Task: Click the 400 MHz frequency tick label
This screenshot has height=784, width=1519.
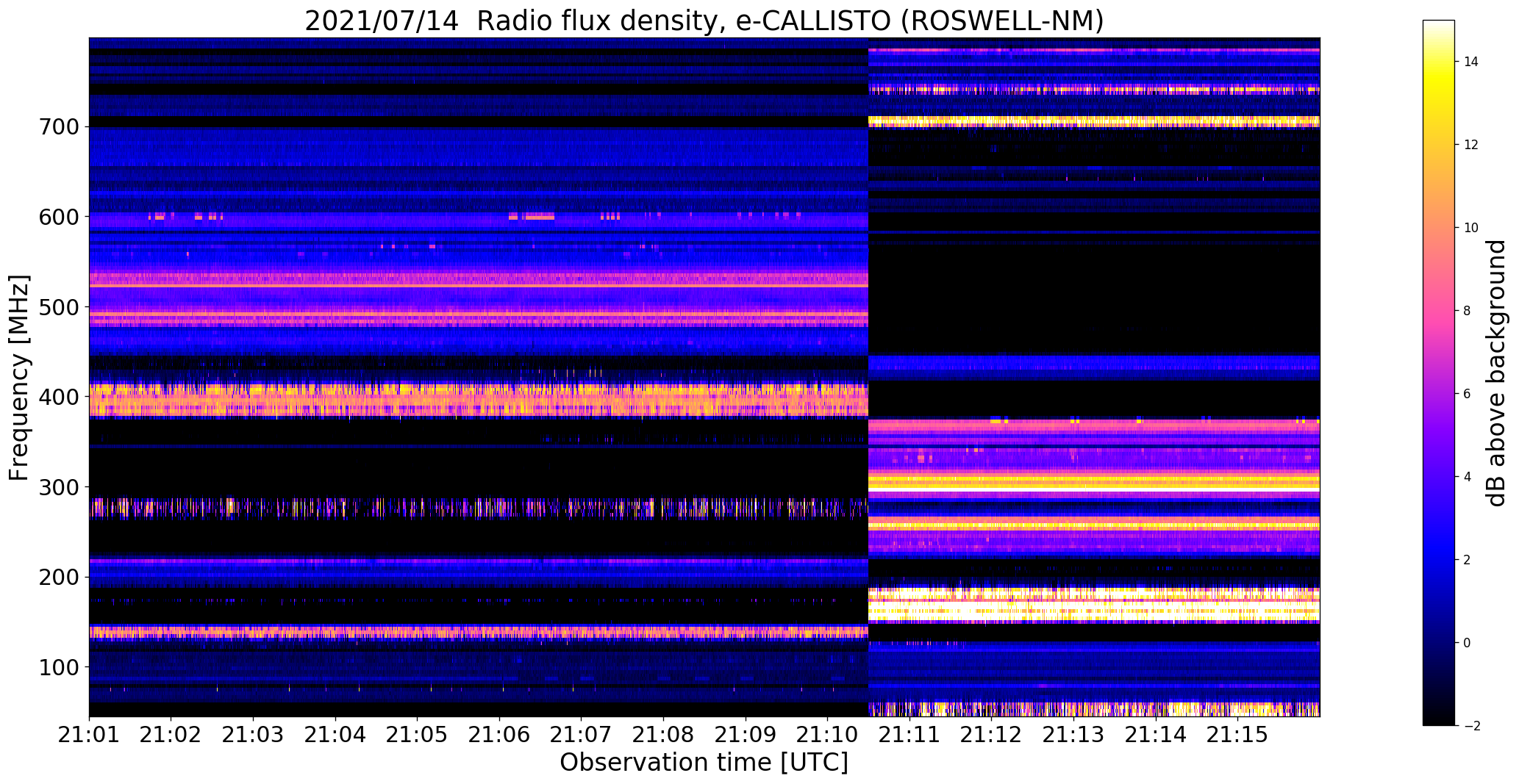Action: [x=59, y=397]
